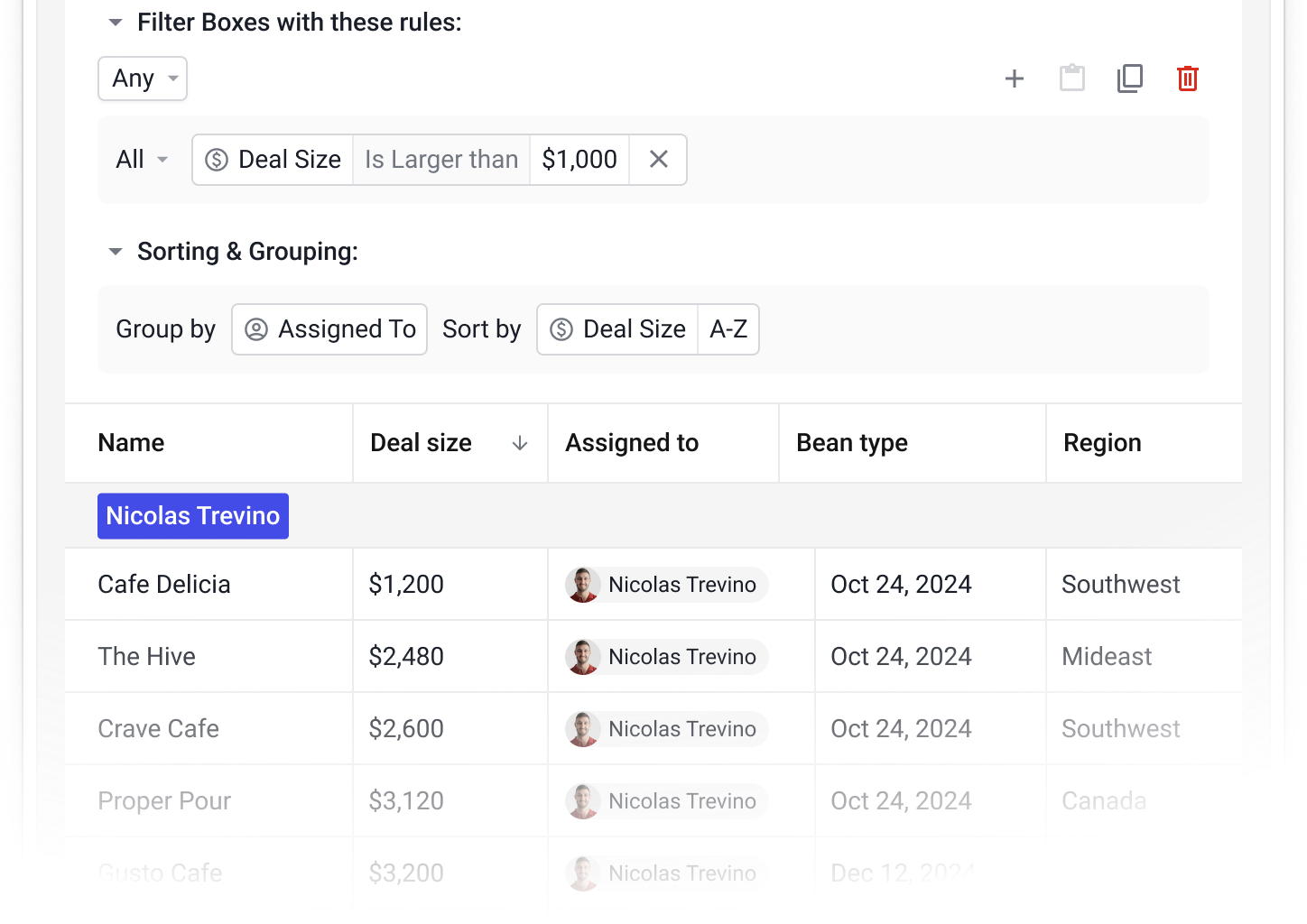1307x924 pixels.
Task: Click the duplicate filter icon
Action: (1130, 79)
